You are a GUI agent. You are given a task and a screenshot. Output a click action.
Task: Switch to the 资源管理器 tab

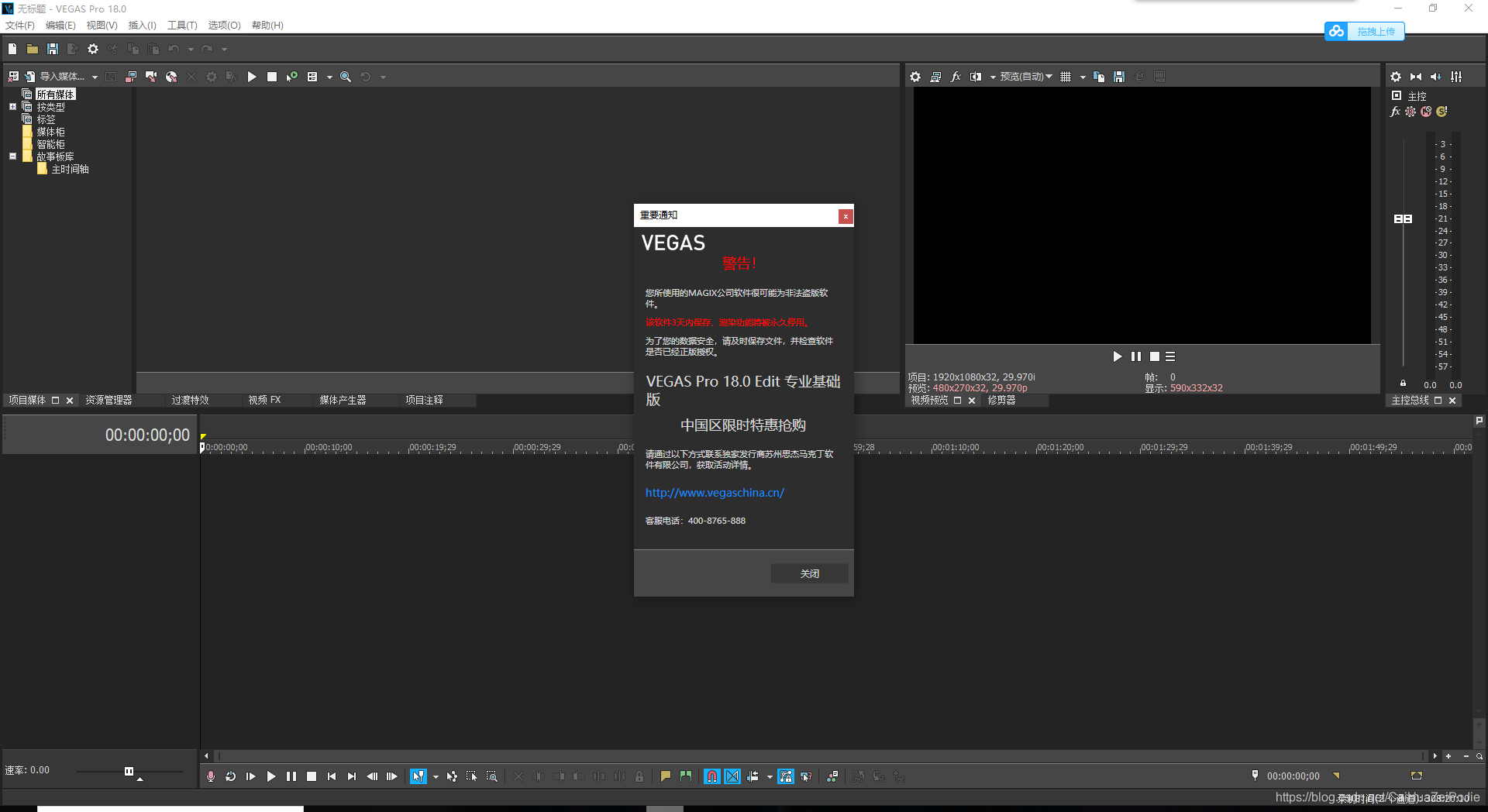pyautogui.click(x=108, y=401)
